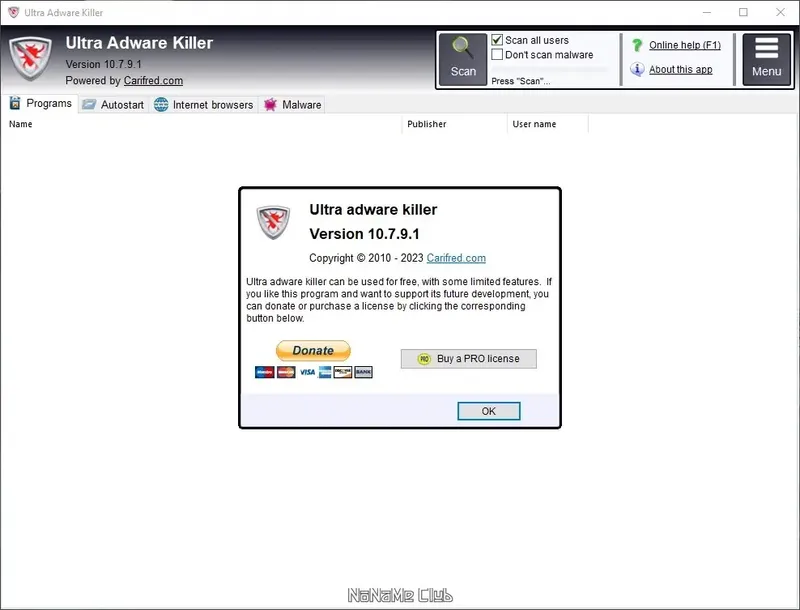
Task: Click the shield logo in the app header
Action: pyautogui.click(x=31, y=59)
